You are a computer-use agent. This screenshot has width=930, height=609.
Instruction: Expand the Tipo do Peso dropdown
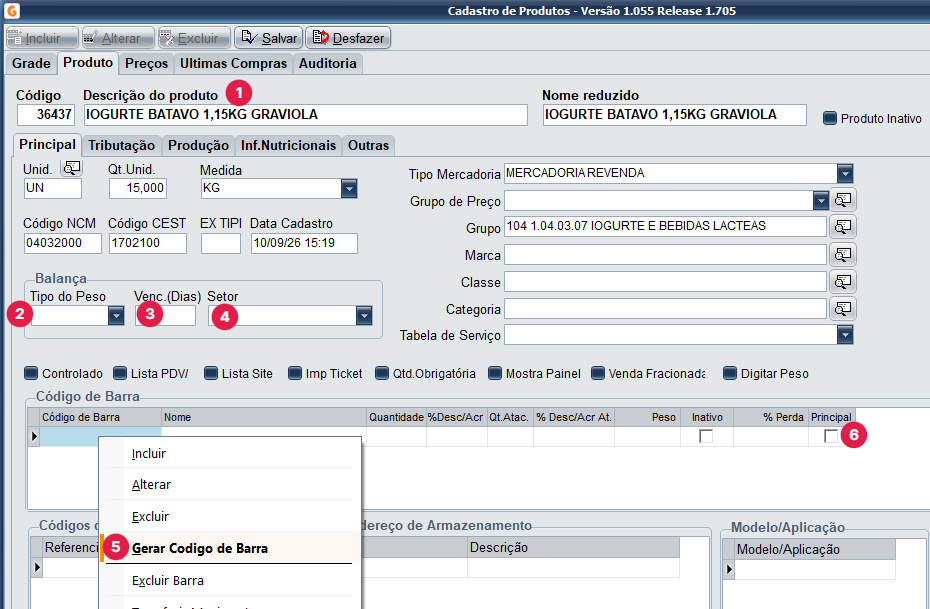[116, 316]
